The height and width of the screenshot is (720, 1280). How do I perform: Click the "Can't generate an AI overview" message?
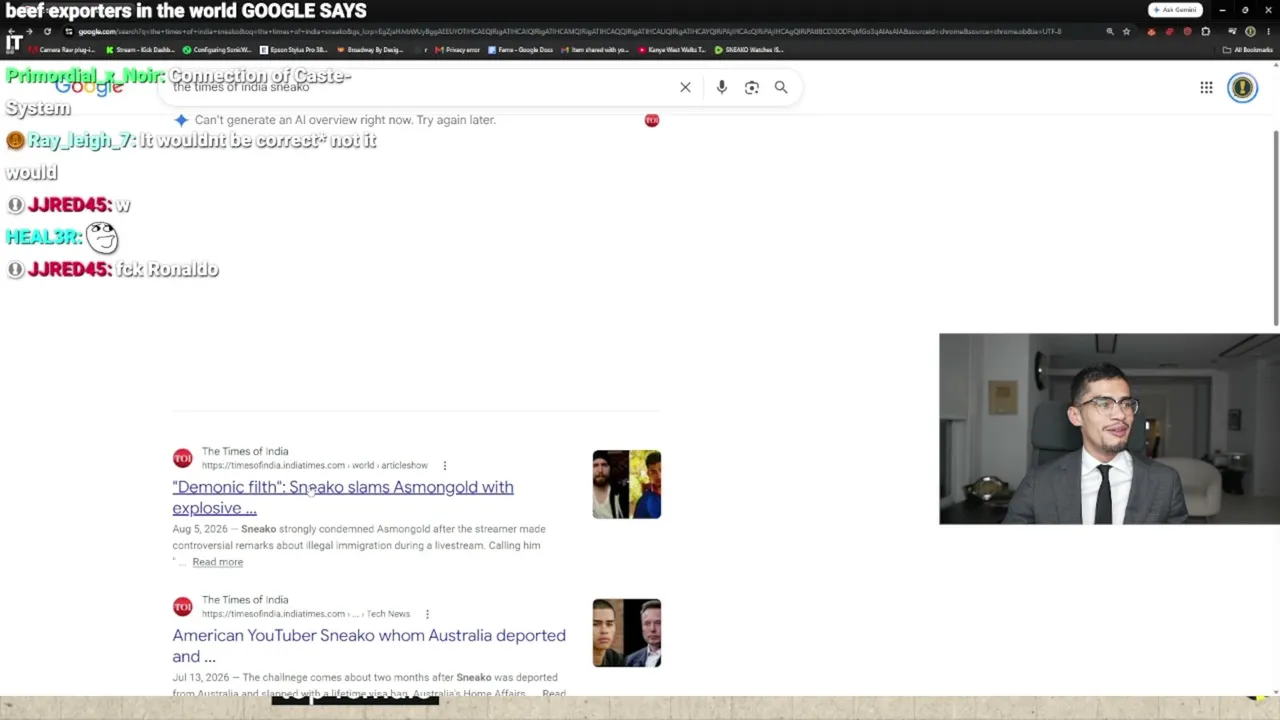click(345, 120)
